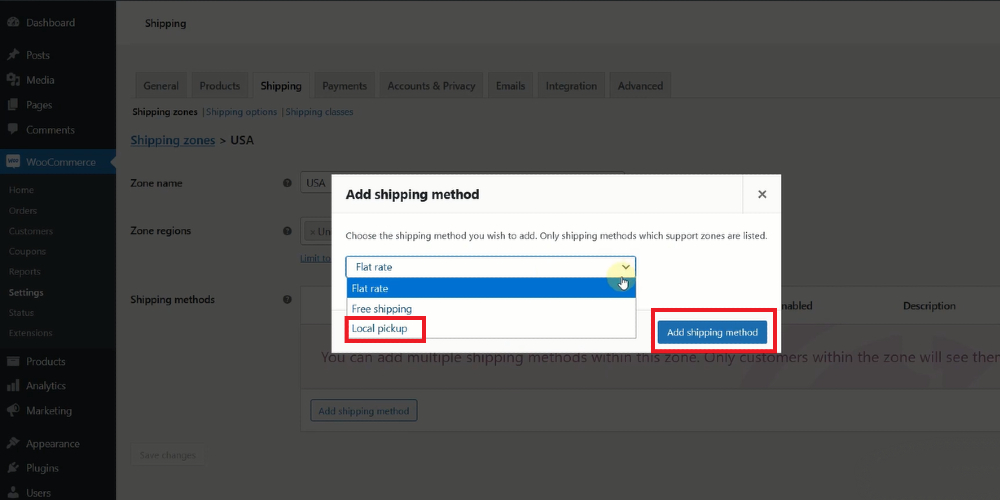Open the Emails tab
Image resolution: width=1000 pixels, height=500 pixels.
(510, 85)
